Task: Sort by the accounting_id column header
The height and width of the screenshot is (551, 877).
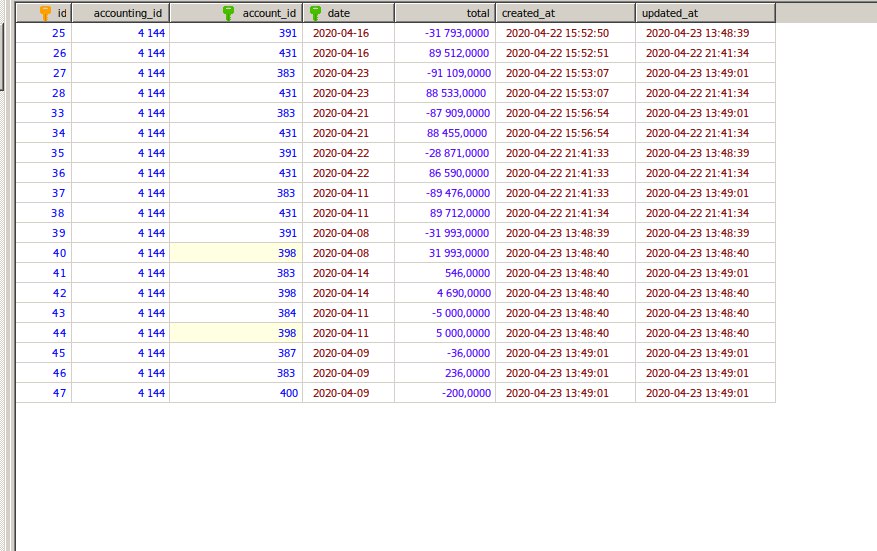Action: (x=120, y=13)
